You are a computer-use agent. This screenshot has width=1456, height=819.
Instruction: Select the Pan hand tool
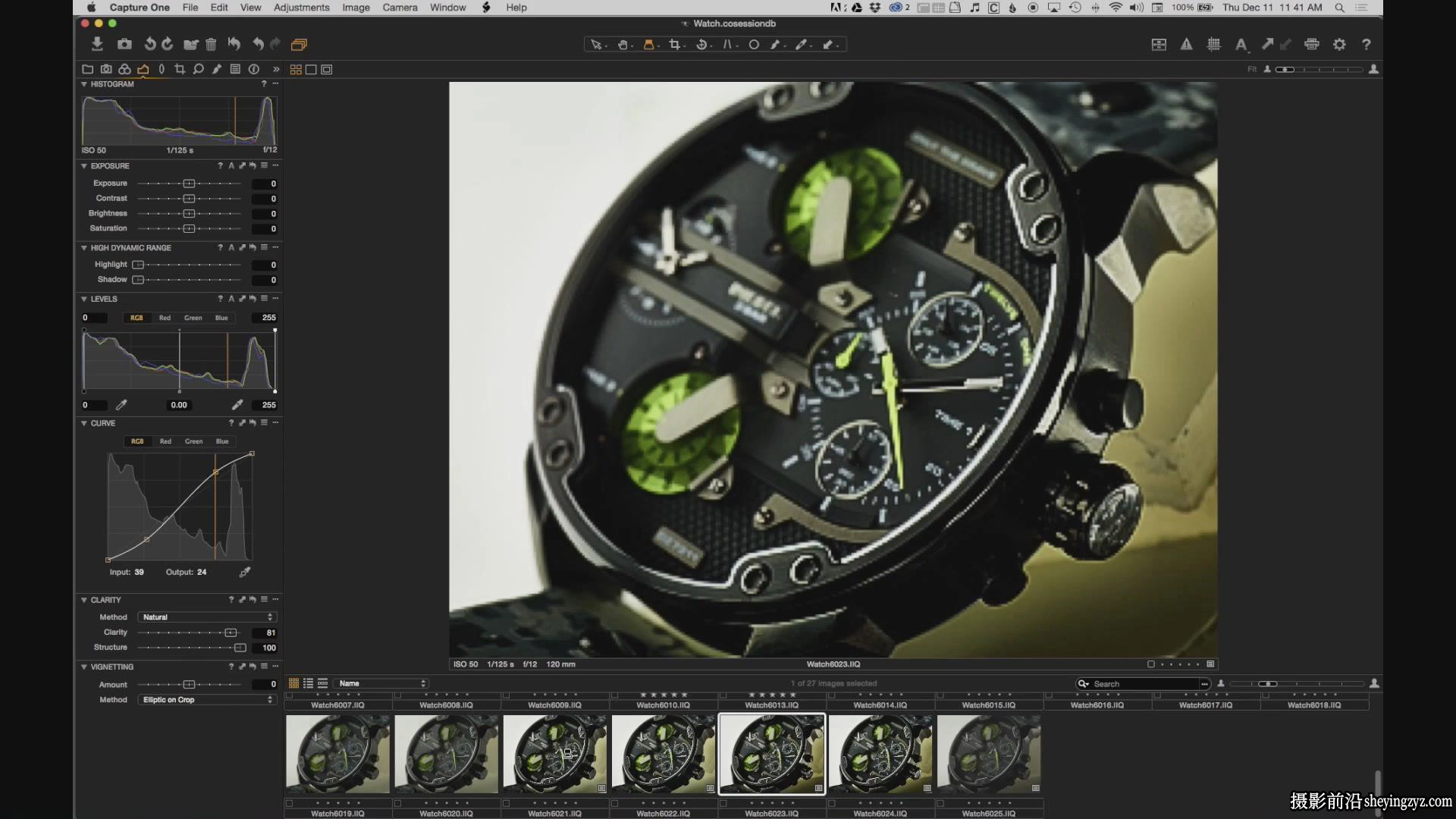tap(623, 45)
